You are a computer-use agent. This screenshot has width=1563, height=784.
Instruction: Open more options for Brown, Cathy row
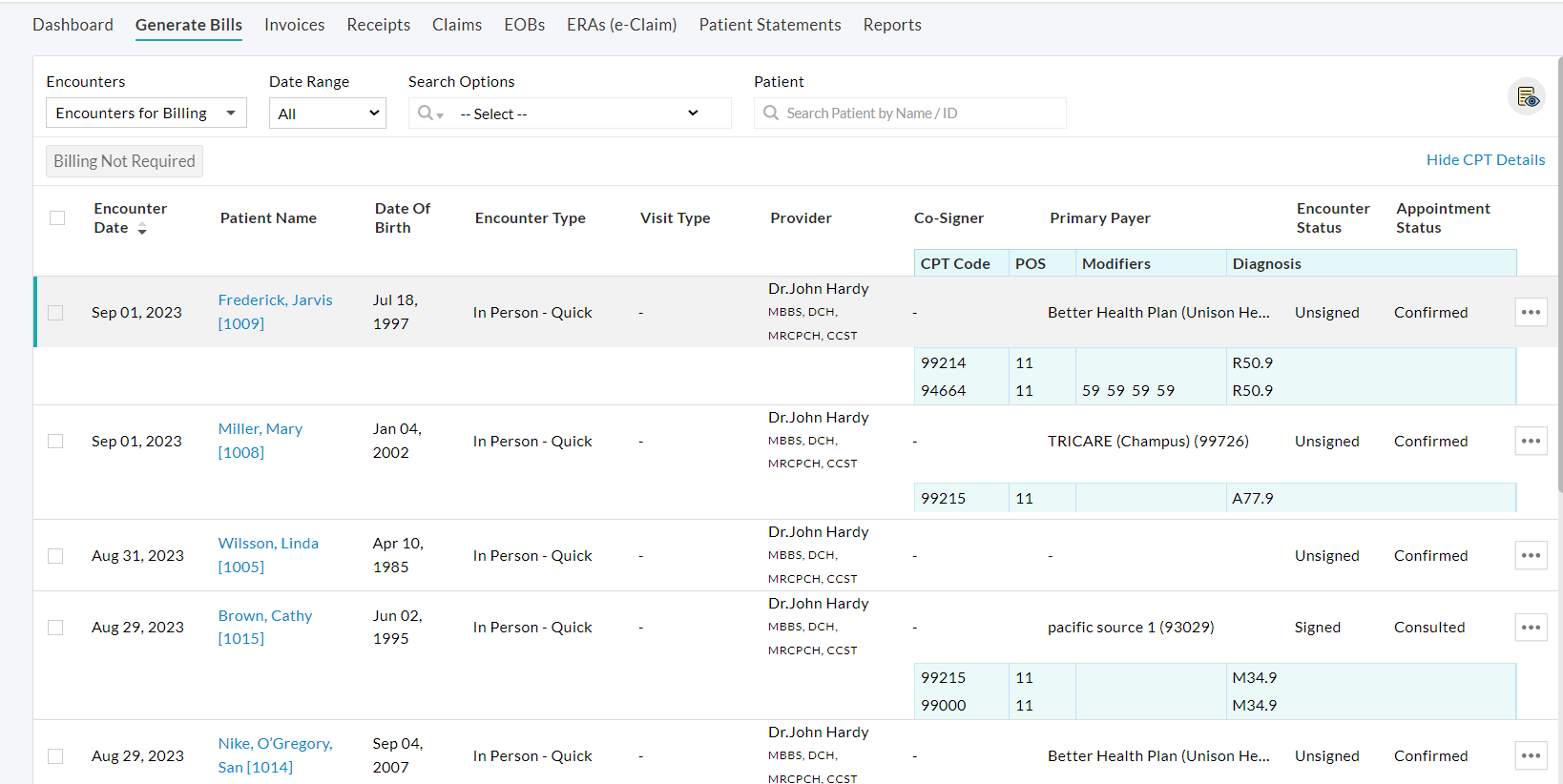tap(1531, 628)
